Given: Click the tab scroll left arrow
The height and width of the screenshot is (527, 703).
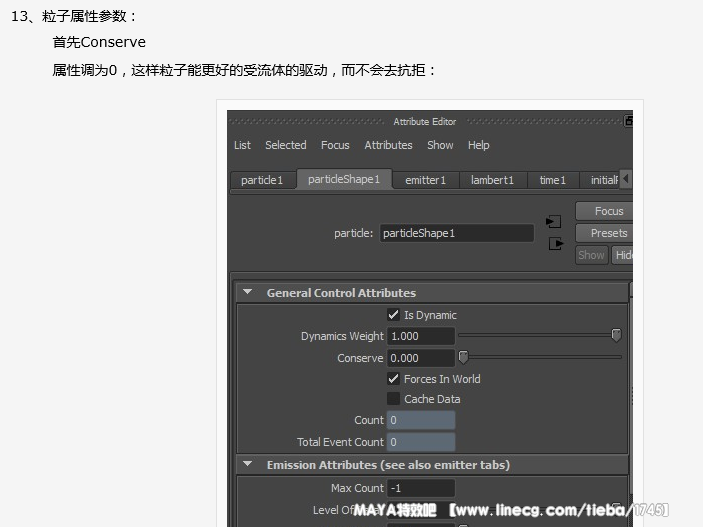Looking at the screenshot, I should point(626,179).
